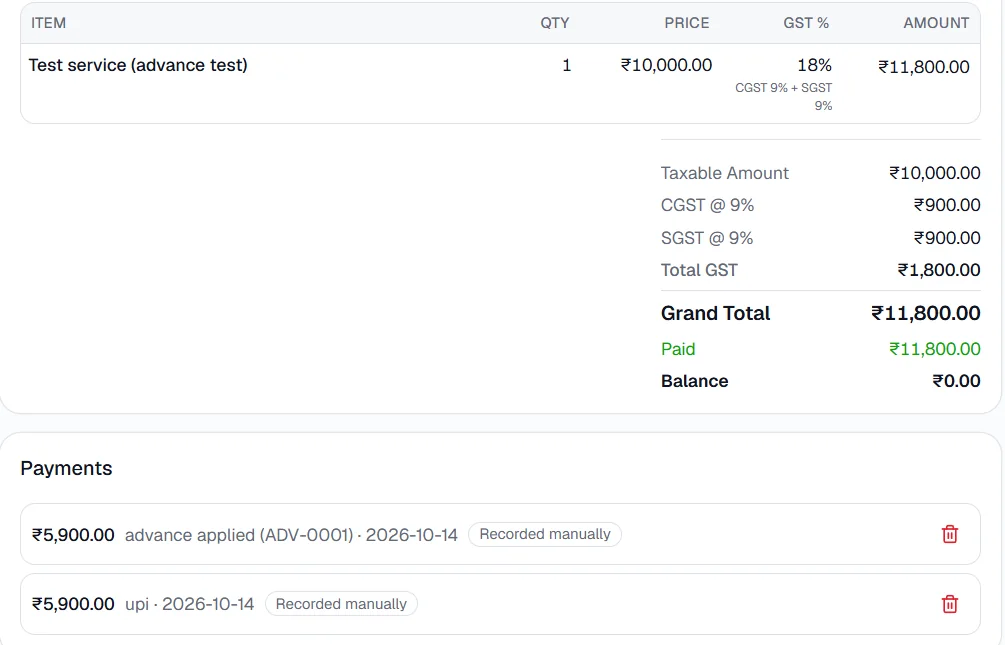
Task: Click the upi · 2026-10-14 payment text
Action: point(189,604)
